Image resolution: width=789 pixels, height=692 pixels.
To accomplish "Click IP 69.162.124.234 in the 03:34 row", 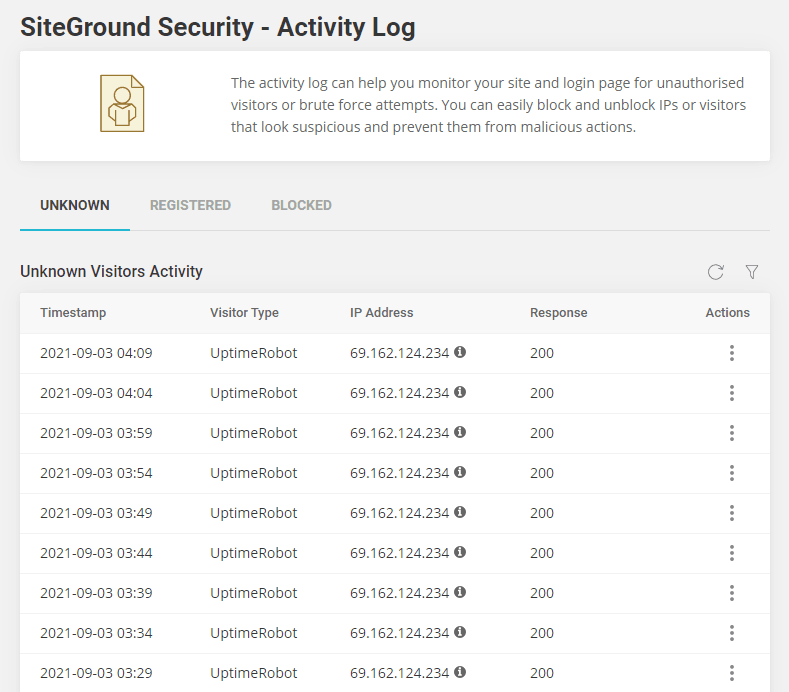I will pos(400,633).
